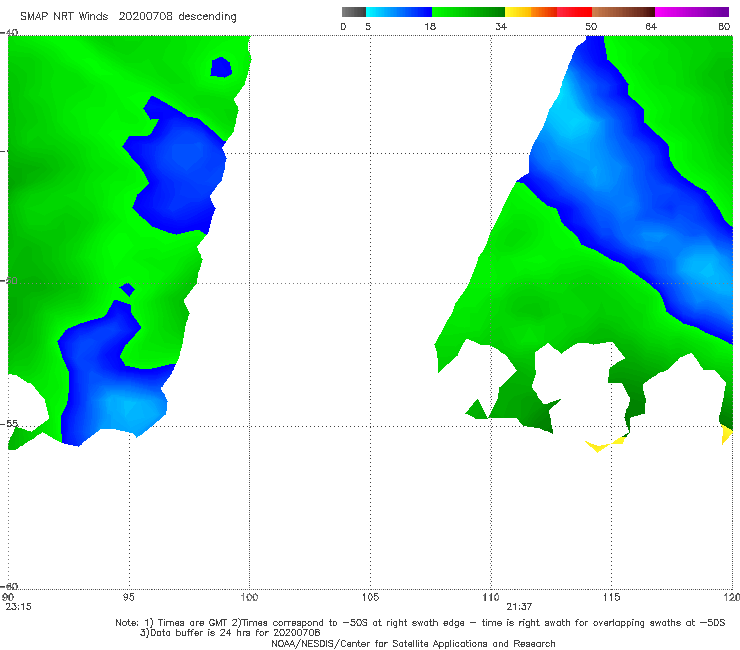The height and width of the screenshot is (650, 740).
Task: Click the brown segment of the color bar
Action: point(623,12)
